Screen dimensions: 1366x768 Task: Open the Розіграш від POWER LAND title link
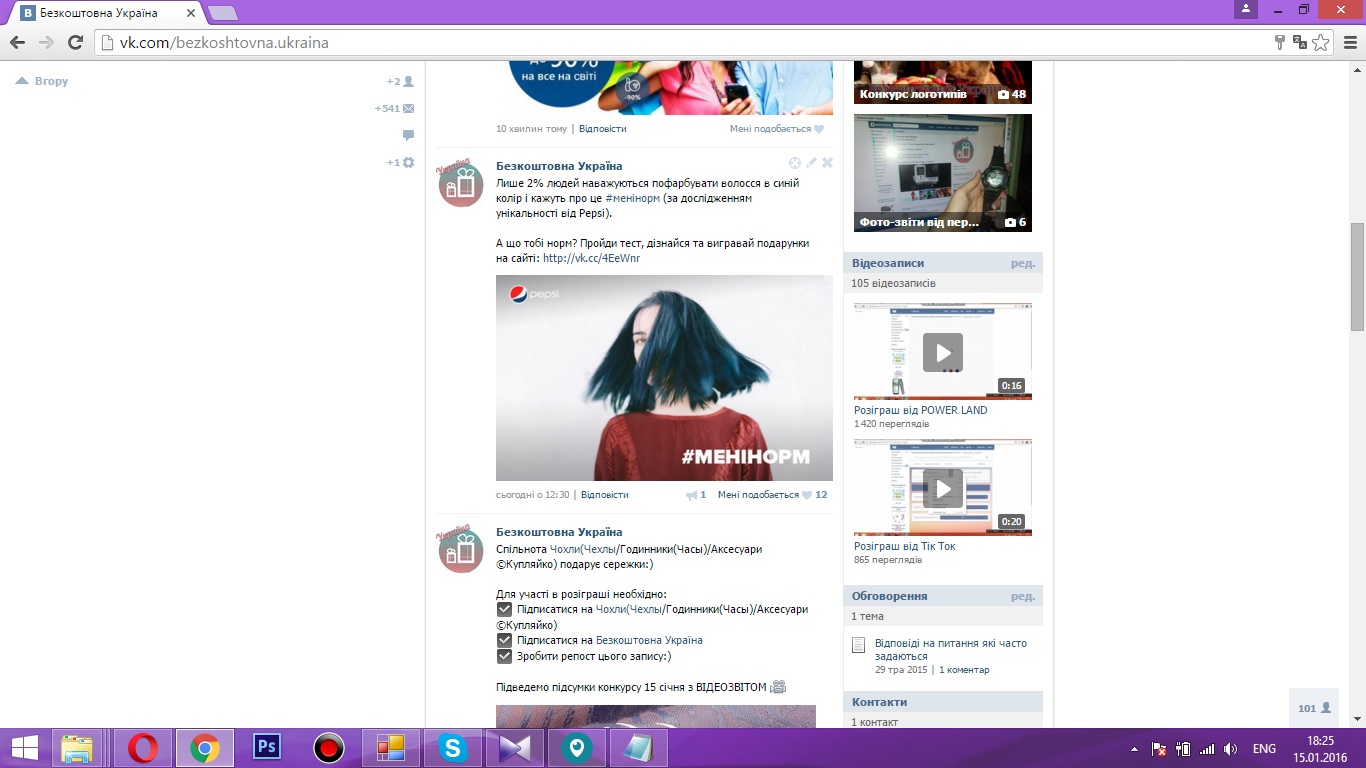pos(920,410)
